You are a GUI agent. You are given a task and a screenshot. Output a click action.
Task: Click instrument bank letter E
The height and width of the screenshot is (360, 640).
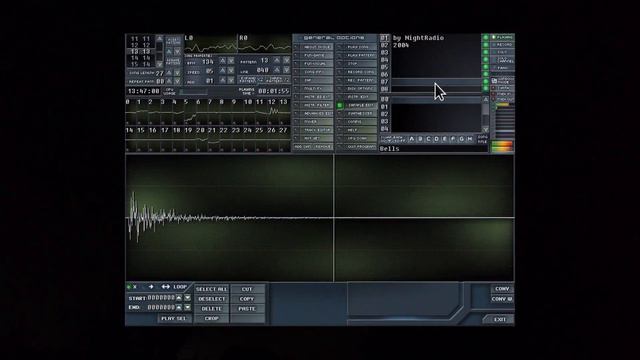[444, 139]
